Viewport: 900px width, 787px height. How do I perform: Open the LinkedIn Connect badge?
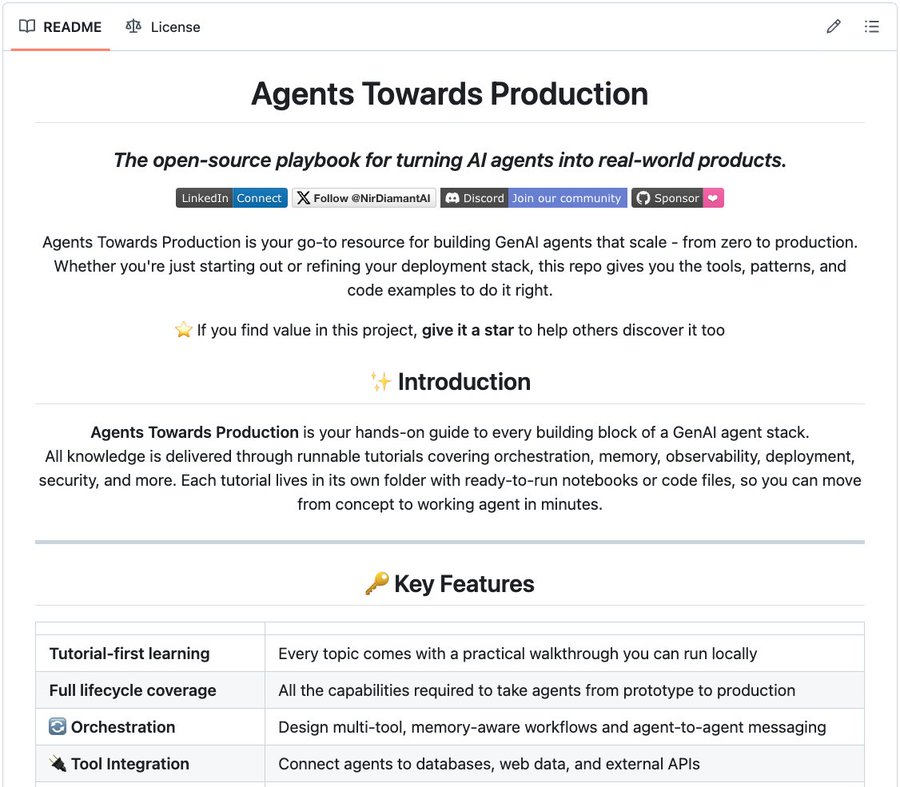[x=231, y=198]
